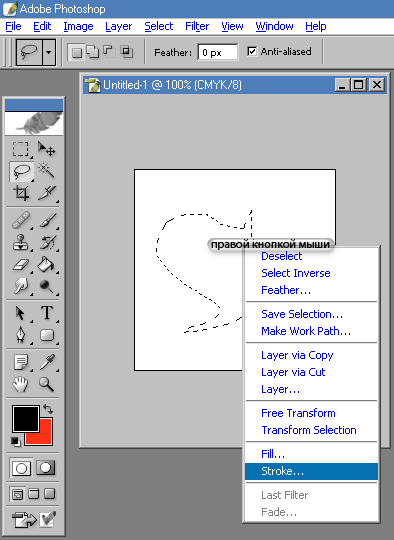This screenshot has height=540, width=394.
Task: Select the Clone Stamp tool
Action: click(21, 242)
